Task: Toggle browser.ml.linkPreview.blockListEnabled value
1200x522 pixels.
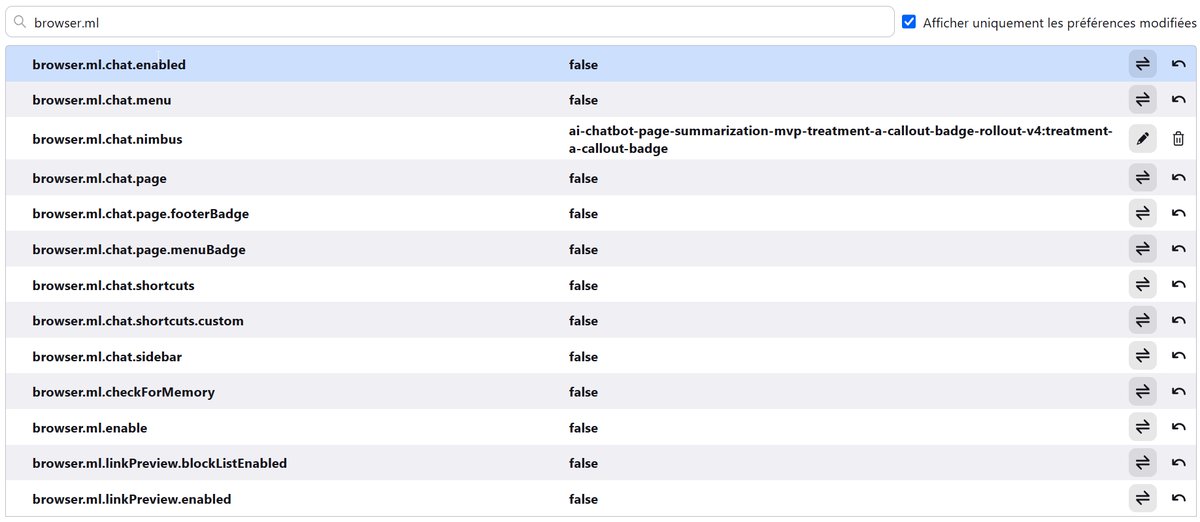Action: coord(1143,463)
